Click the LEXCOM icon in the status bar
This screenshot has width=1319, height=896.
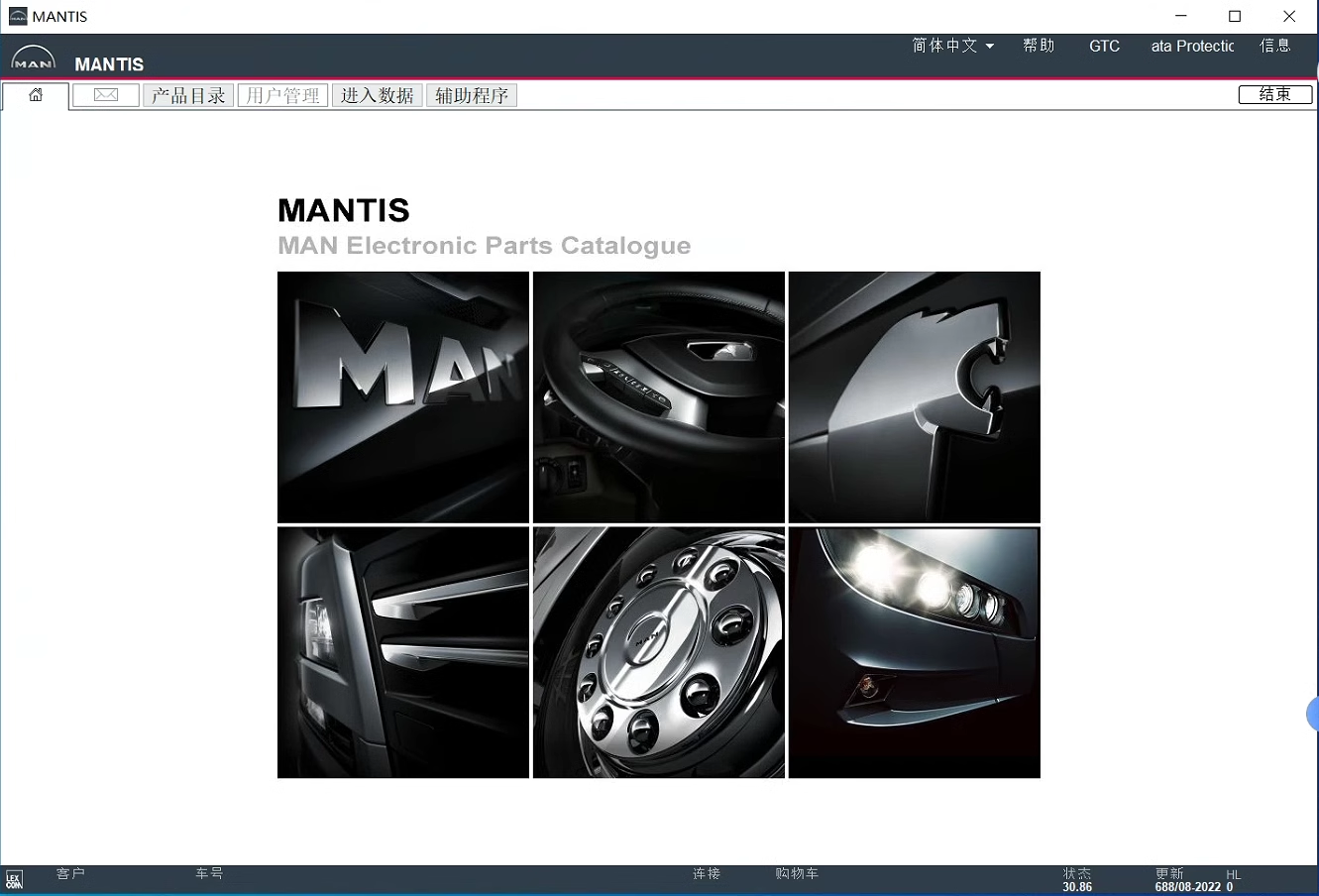pos(14,880)
